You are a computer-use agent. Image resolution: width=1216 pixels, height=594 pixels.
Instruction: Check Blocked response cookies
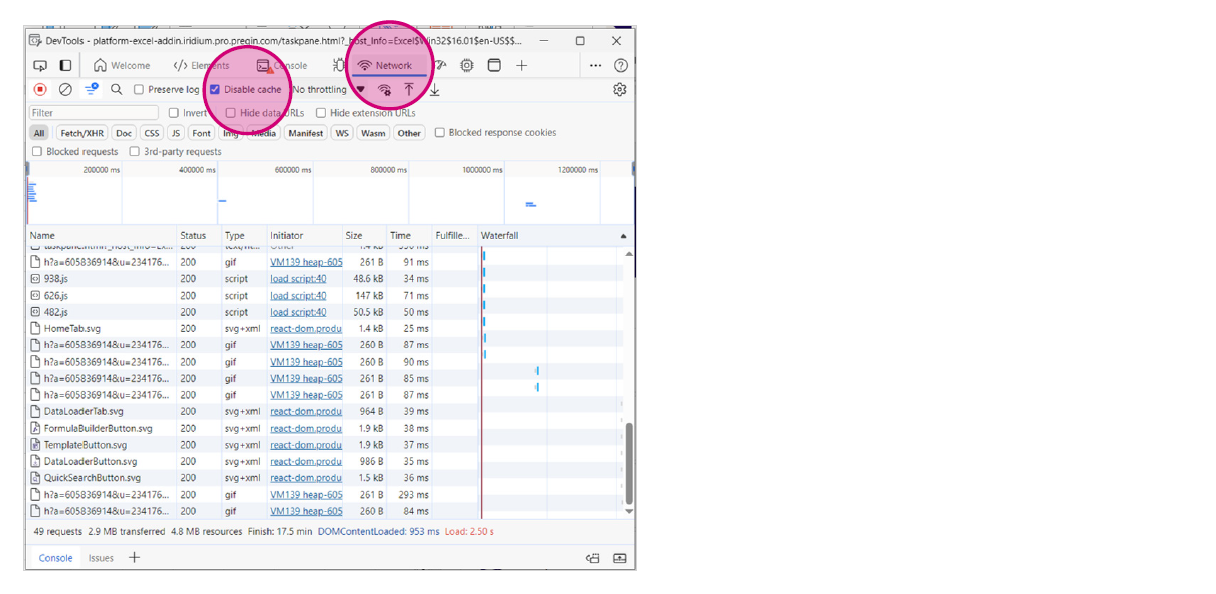coord(440,132)
